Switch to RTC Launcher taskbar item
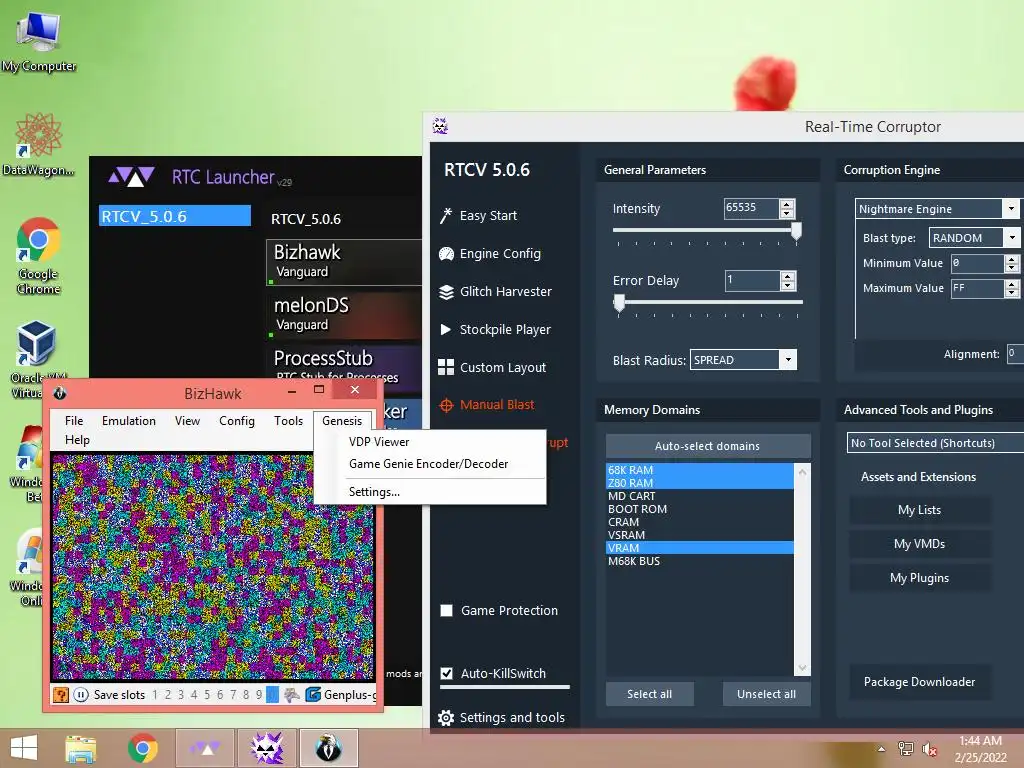The height and width of the screenshot is (768, 1024). pos(205,748)
